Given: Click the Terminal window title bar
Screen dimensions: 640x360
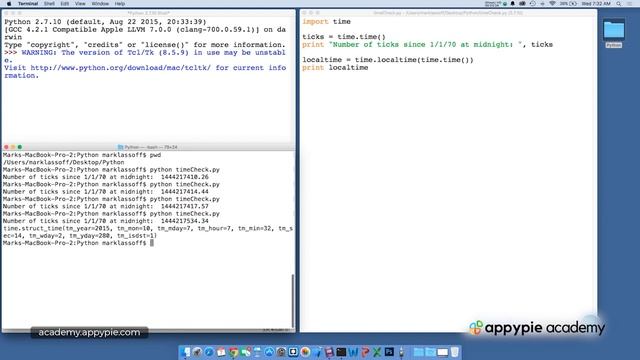Looking at the screenshot, I should point(148,147).
